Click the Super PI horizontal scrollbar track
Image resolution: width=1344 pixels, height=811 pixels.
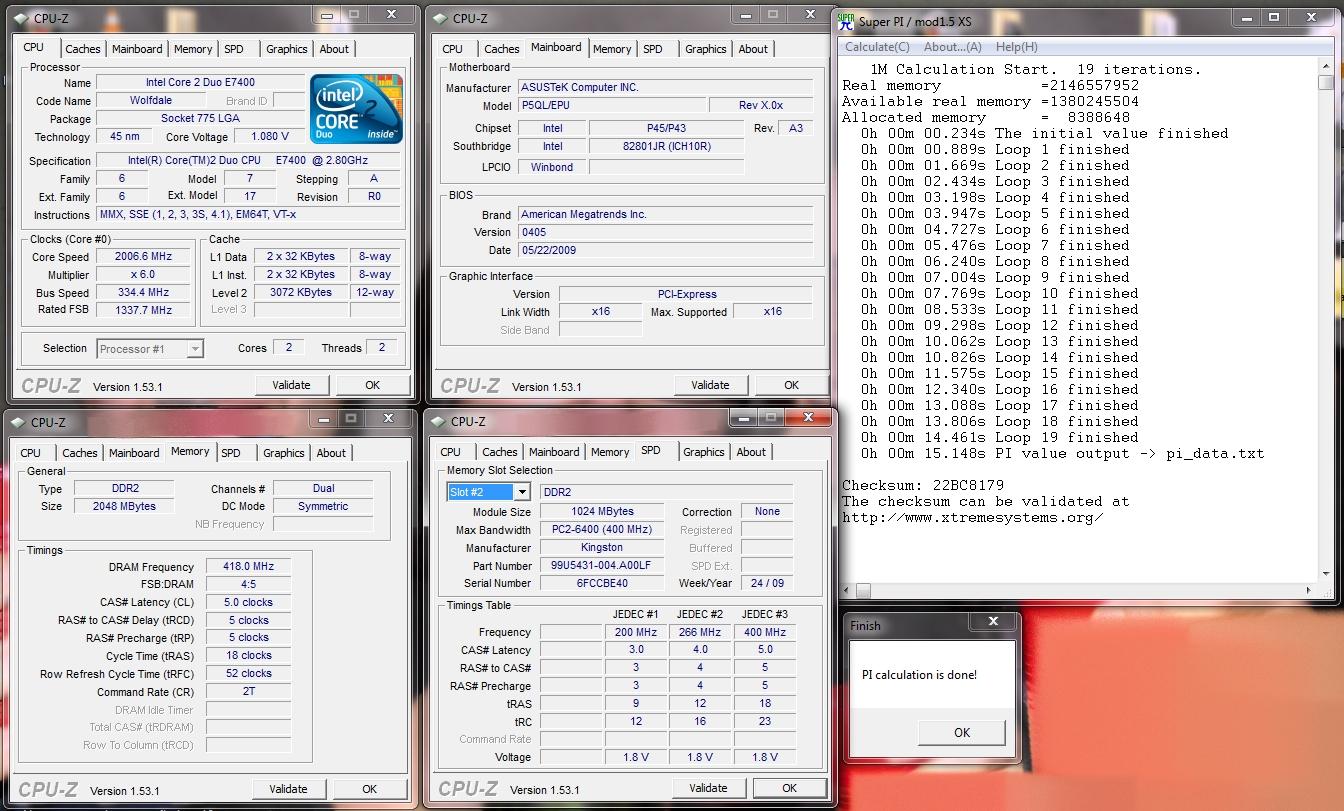[1080, 591]
